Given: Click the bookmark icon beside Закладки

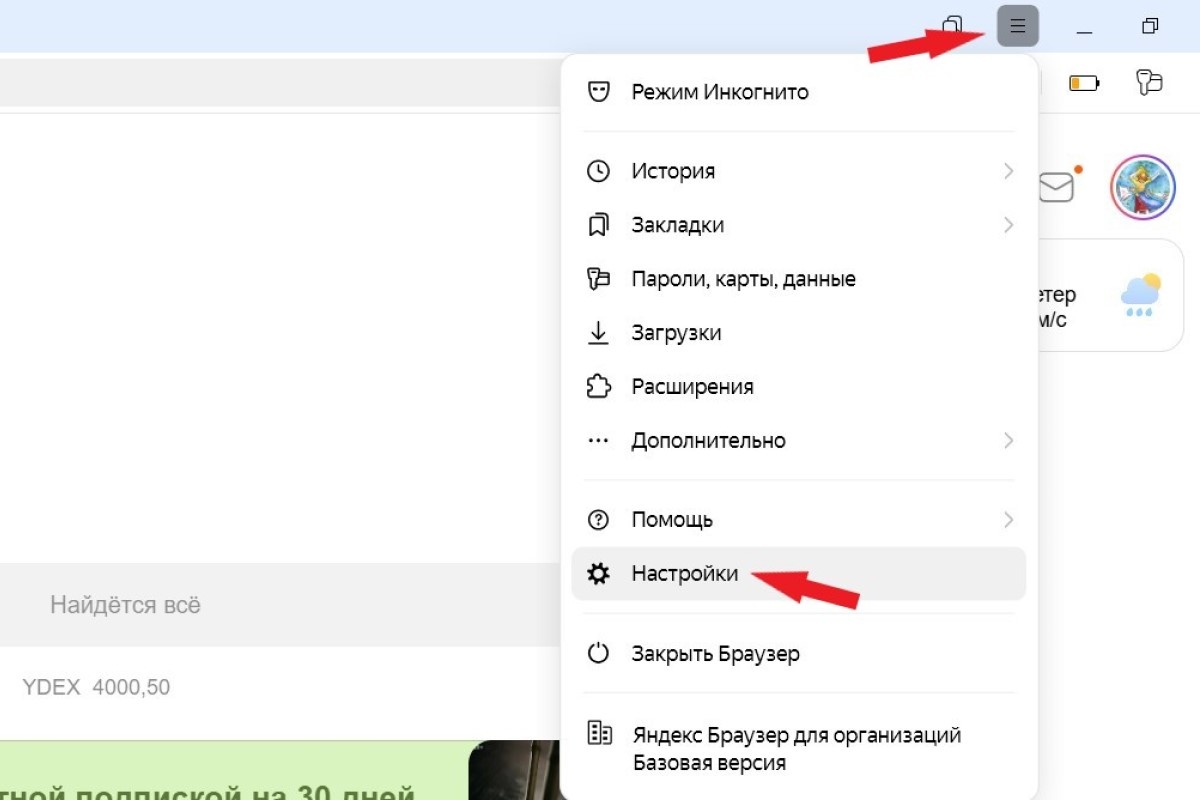Looking at the screenshot, I should (x=598, y=225).
